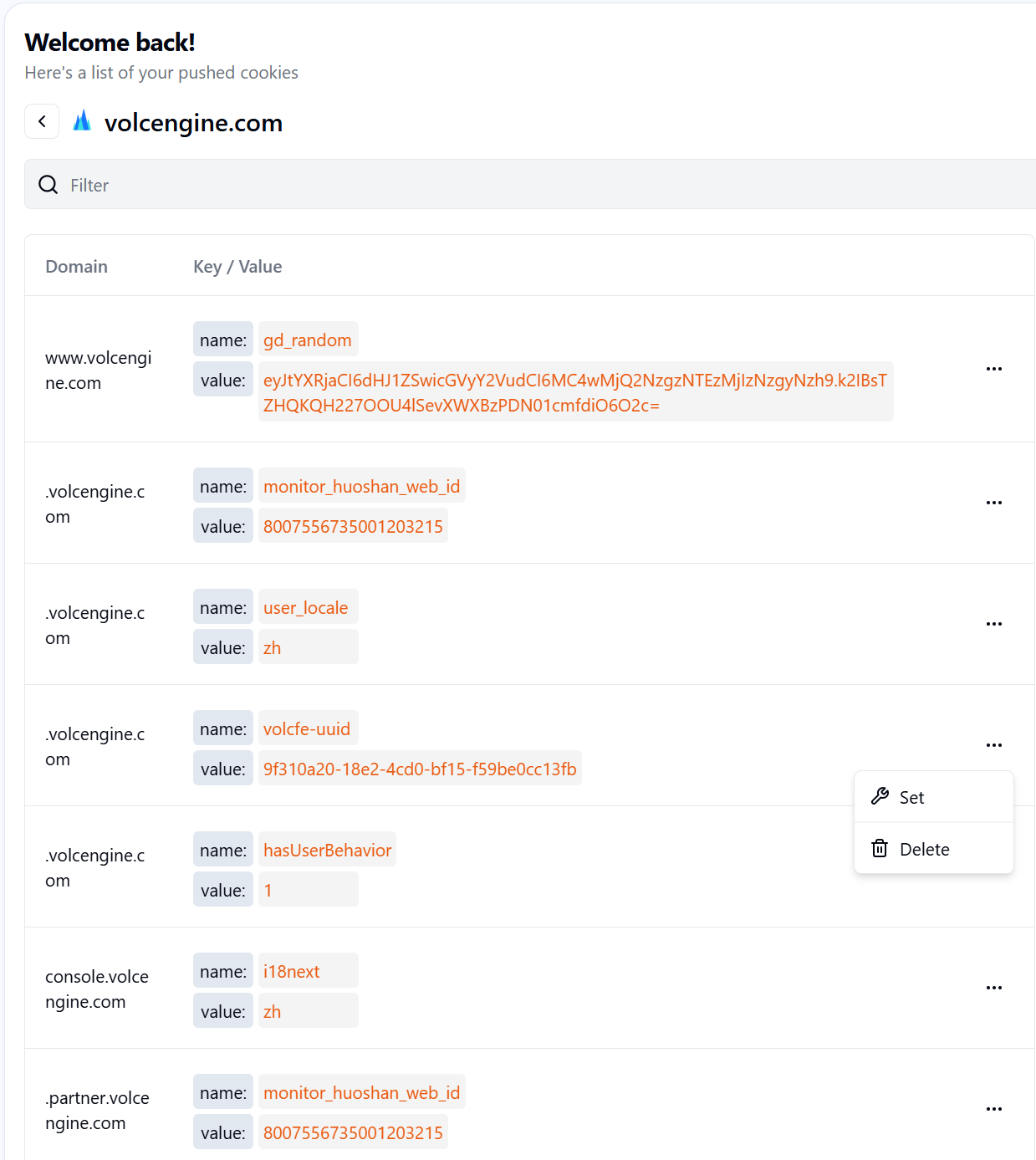Click the Domain column header
Viewport: 1036px width, 1160px height.
(x=76, y=267)
